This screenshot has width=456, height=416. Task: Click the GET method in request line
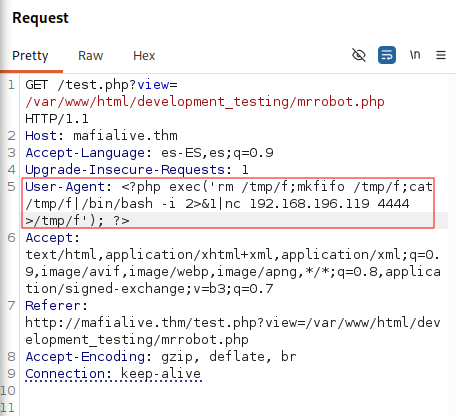(x=37, y=85)
